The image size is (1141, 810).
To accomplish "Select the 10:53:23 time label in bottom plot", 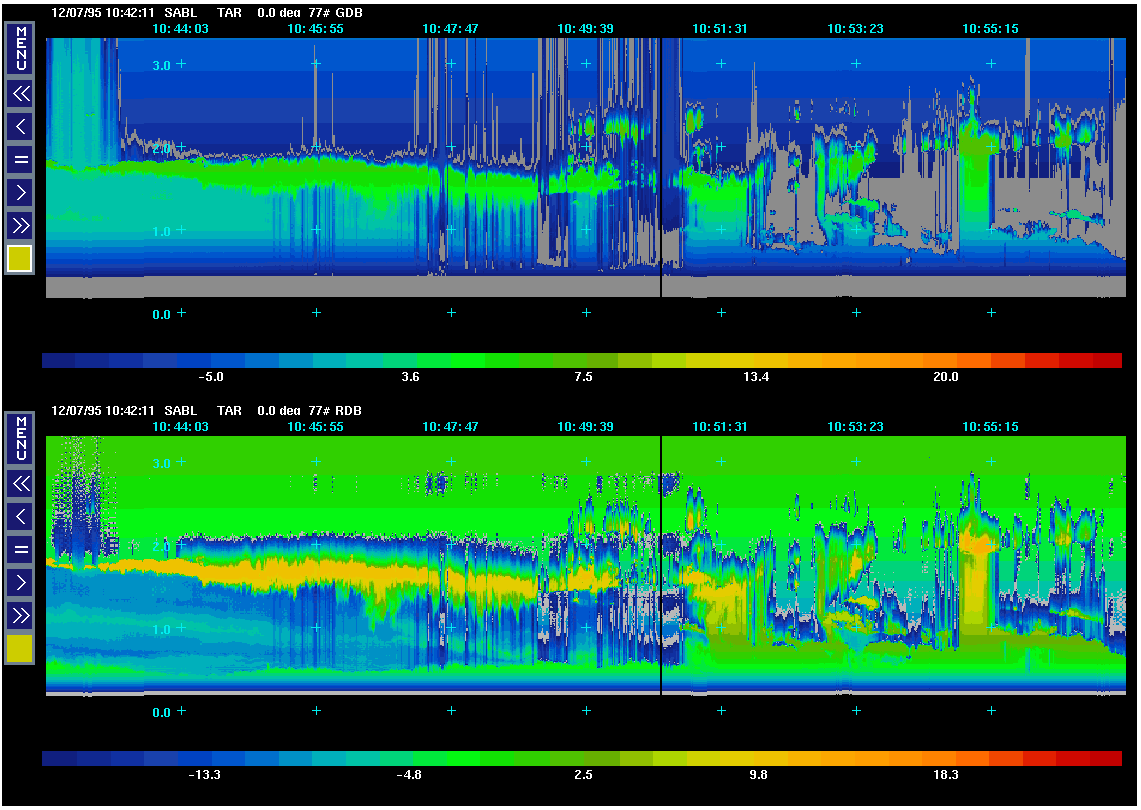I will click(855, 427).
